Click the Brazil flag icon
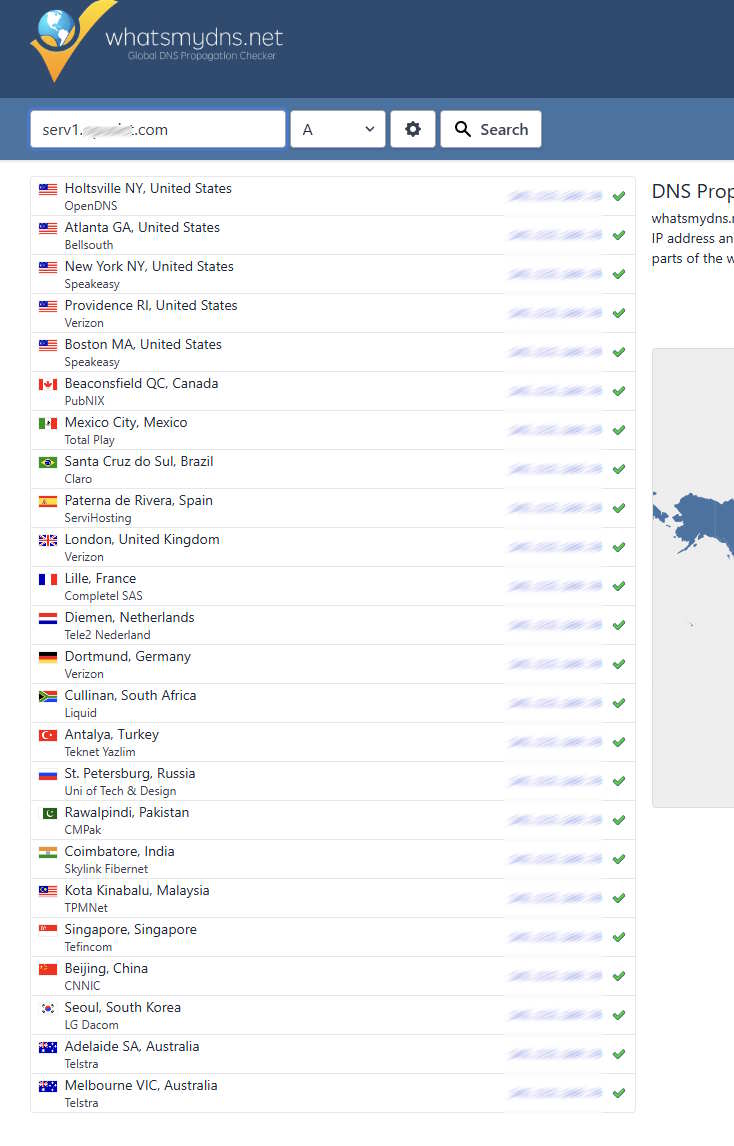The width and height of the screenshot is (734, 1146). click(x=48, y=462)
